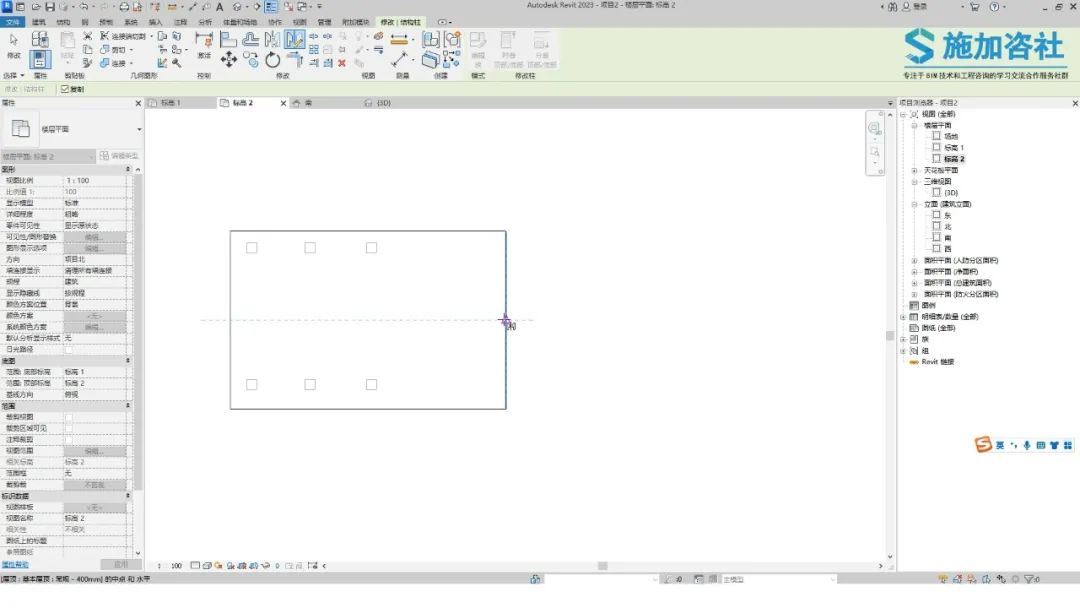Click the 编辑 button for 可见性/图形替换

(94, 237)
